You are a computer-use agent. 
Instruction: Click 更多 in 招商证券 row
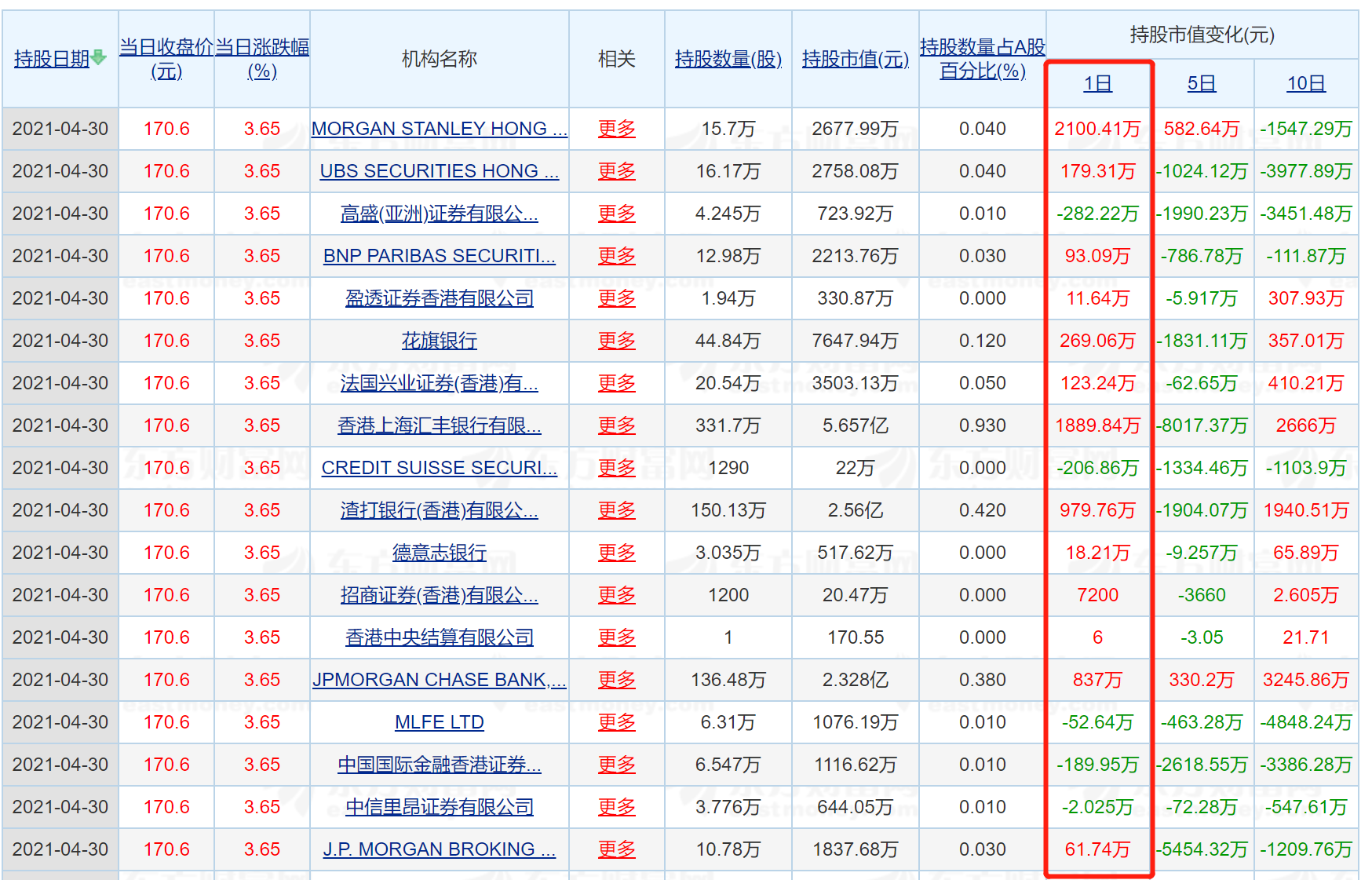[x=617, y=595]
